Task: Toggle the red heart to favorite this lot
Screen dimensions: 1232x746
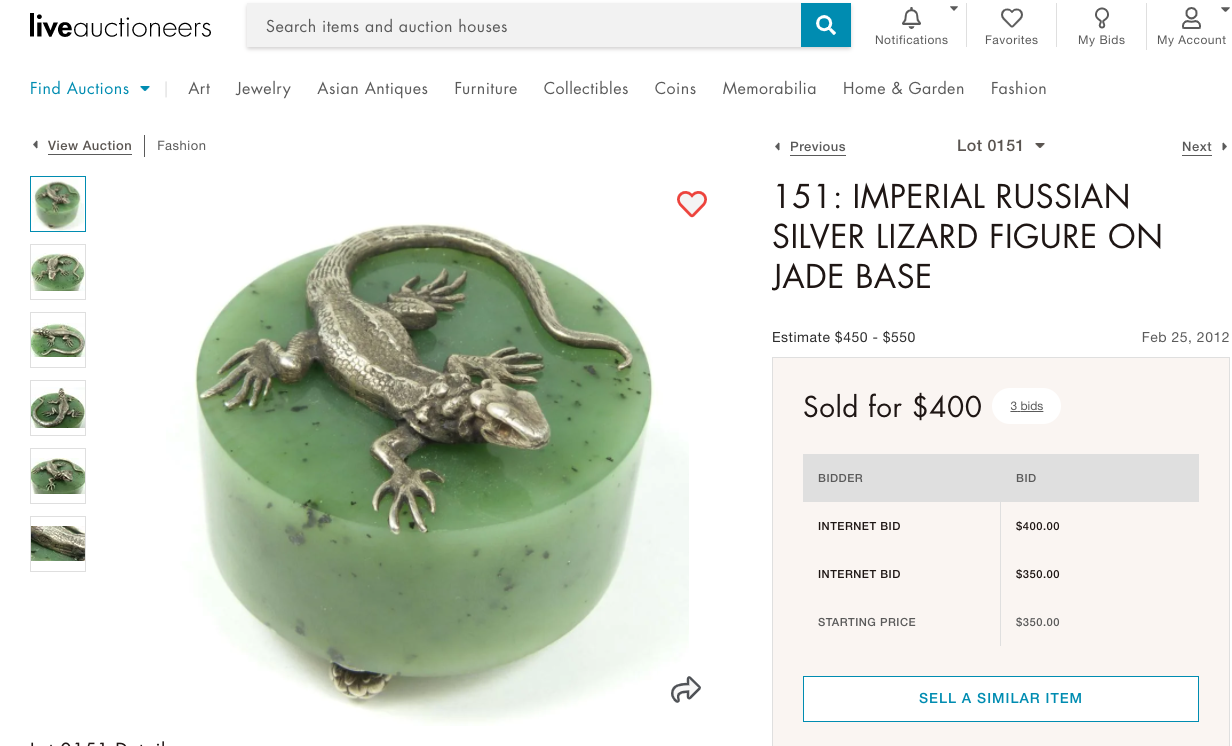Action: [692, 204]
